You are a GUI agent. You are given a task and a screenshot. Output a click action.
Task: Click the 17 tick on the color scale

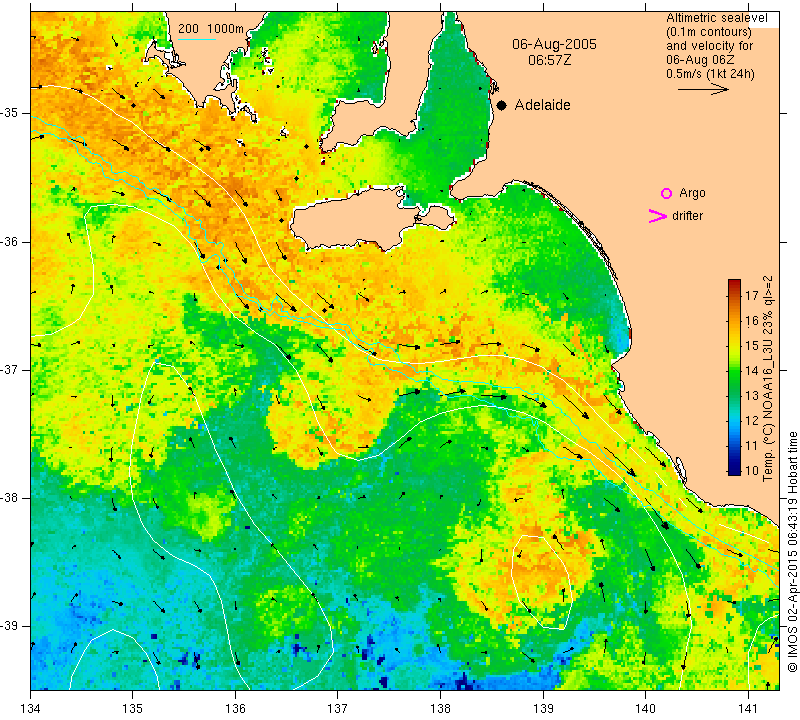(x=752, y=295)
